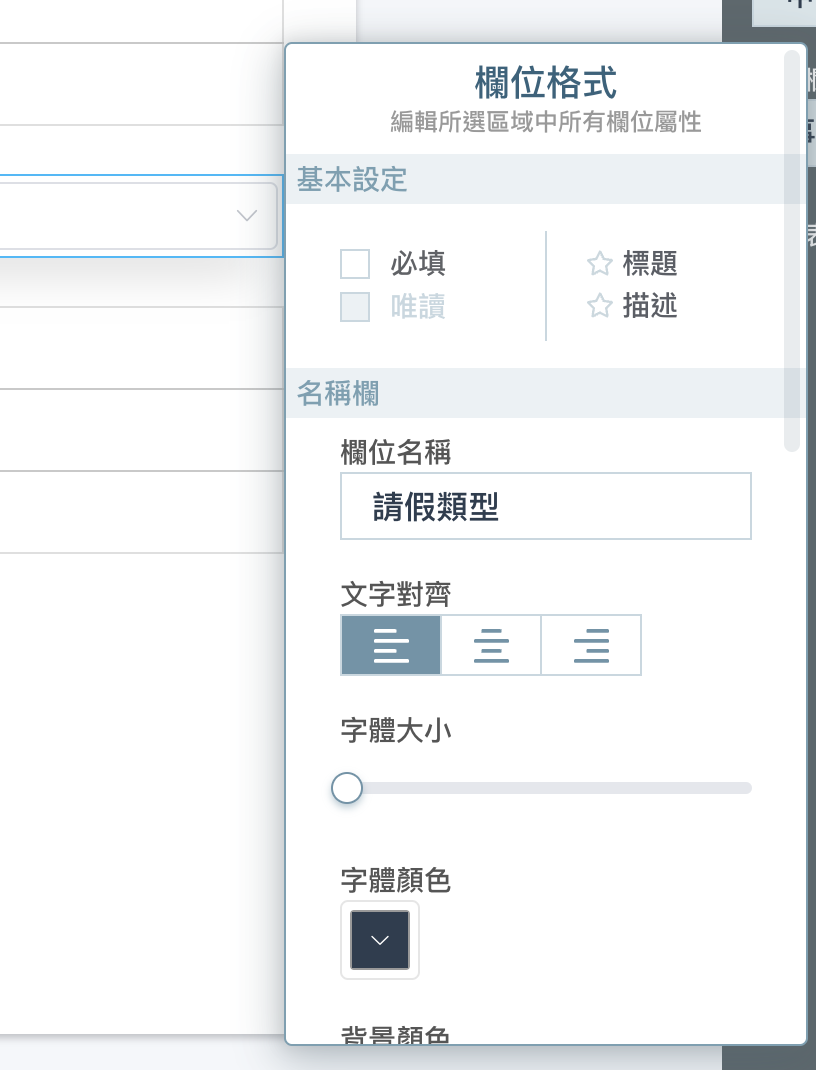This screenshot has height=1070, width=816.
Task: Click the panel's vertical scrollbar
Action: [x=792, y=250]
